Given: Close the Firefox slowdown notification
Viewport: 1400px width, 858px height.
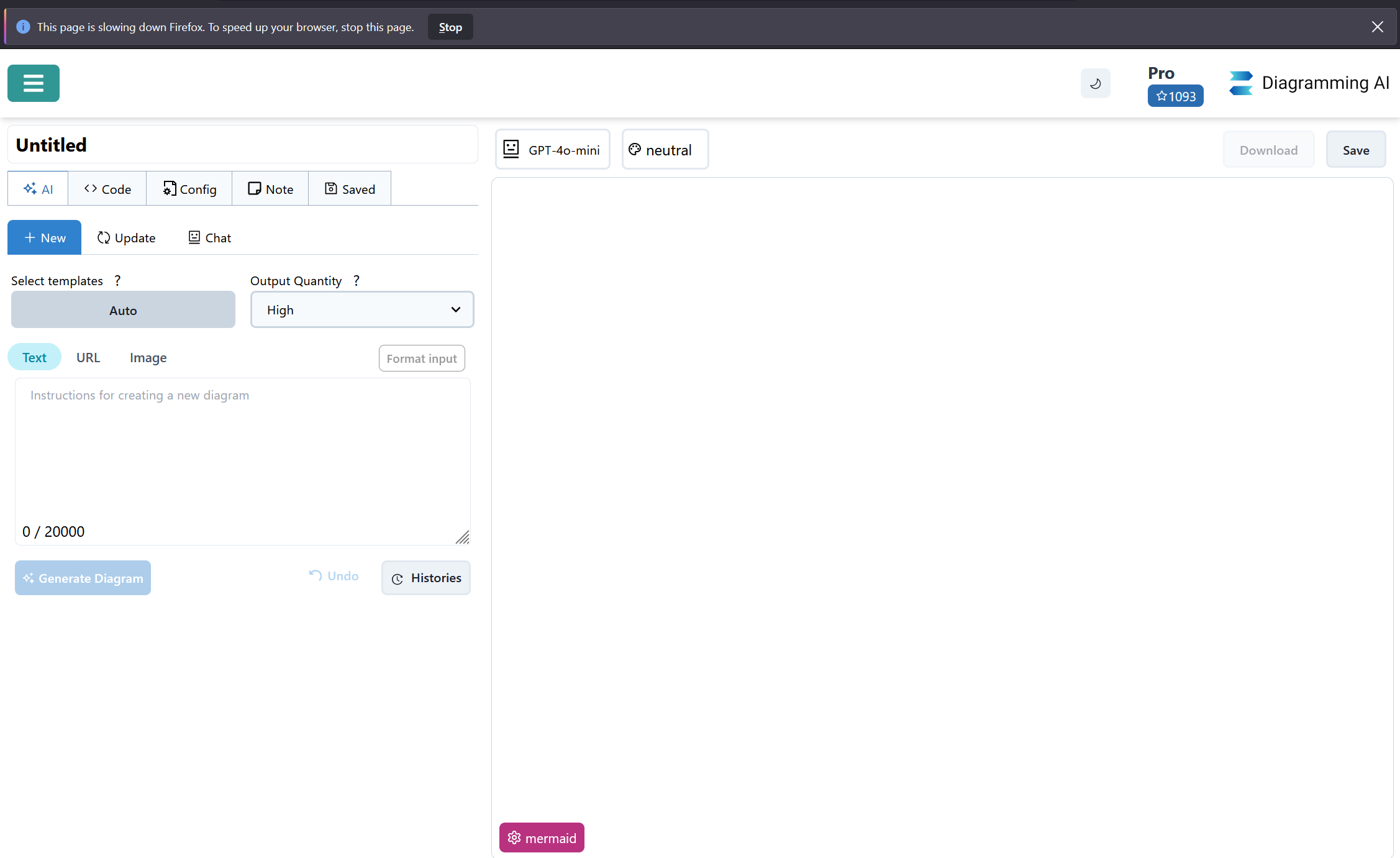Looking at the screenshot, I should (1377, 27).
